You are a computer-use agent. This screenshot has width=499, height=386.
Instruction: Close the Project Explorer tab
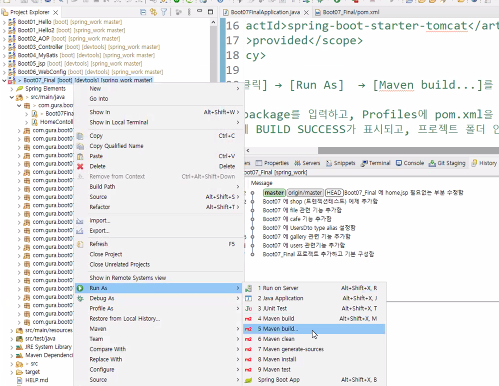56,12
